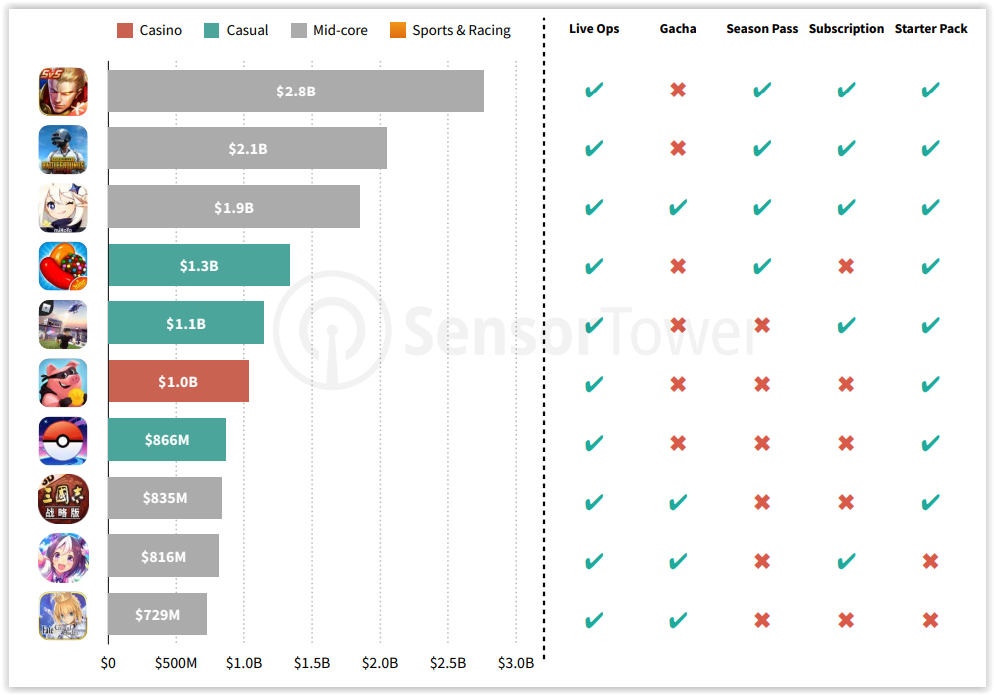Click the red $1.0B Casino bar

pos(178,382)
